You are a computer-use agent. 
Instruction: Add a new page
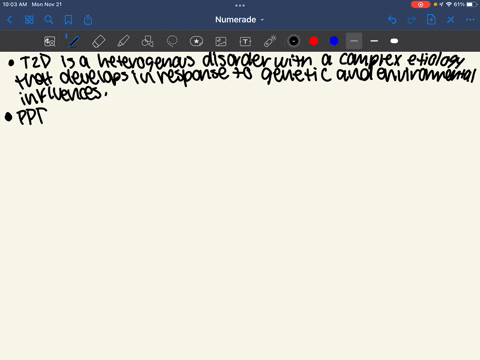tap(431, 20)
